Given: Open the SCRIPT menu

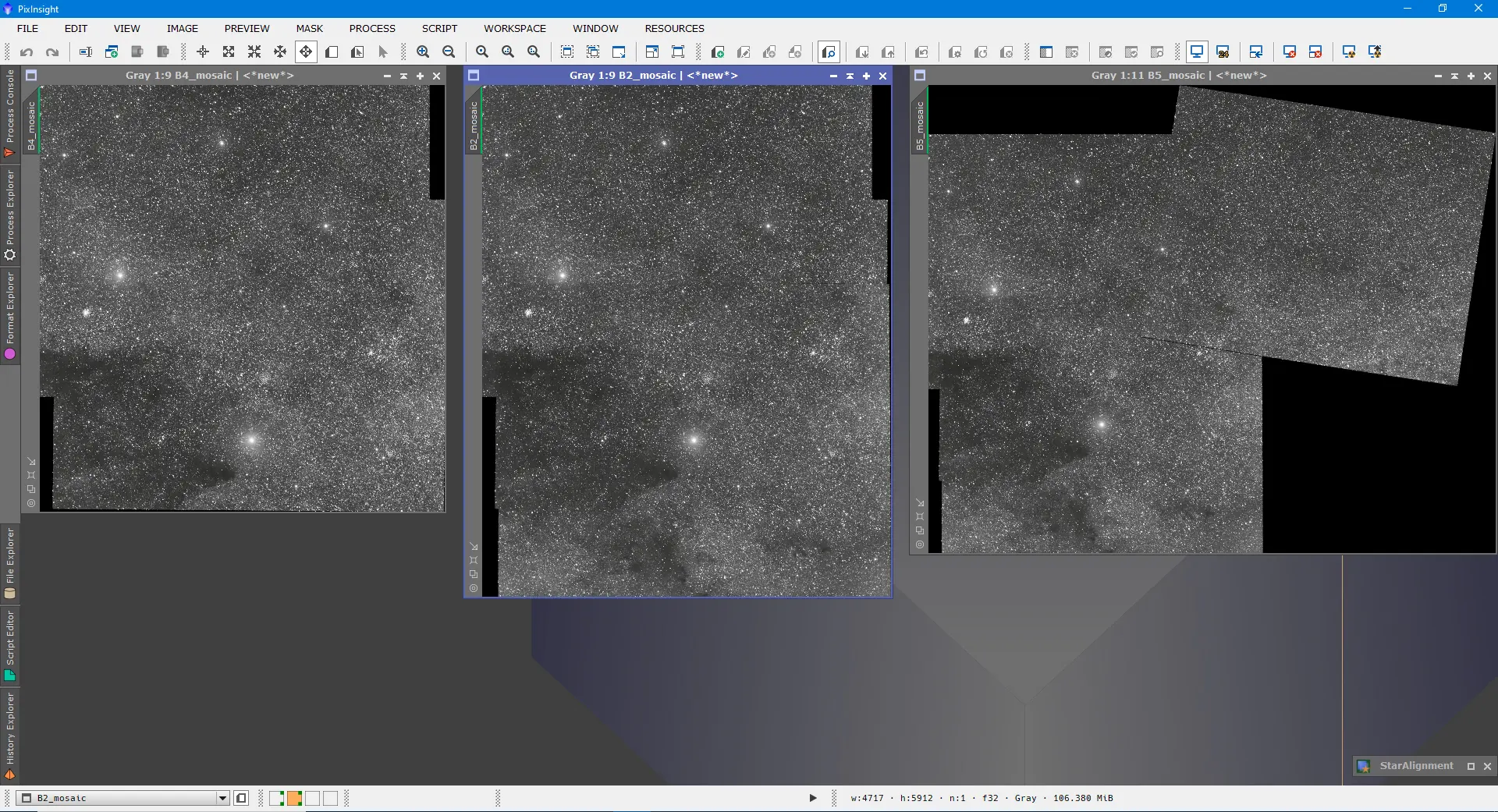Looking at the screenshot, I should [439, 28].
